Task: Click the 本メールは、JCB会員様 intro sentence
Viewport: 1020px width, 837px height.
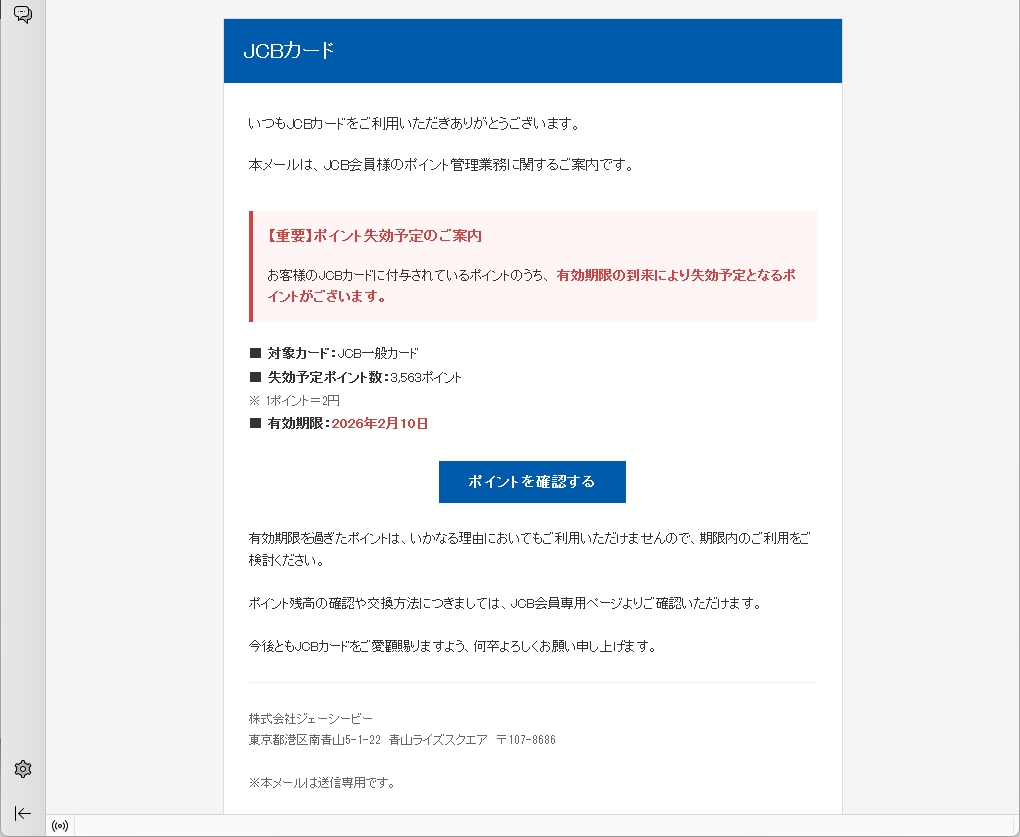Action: (441, 165)
